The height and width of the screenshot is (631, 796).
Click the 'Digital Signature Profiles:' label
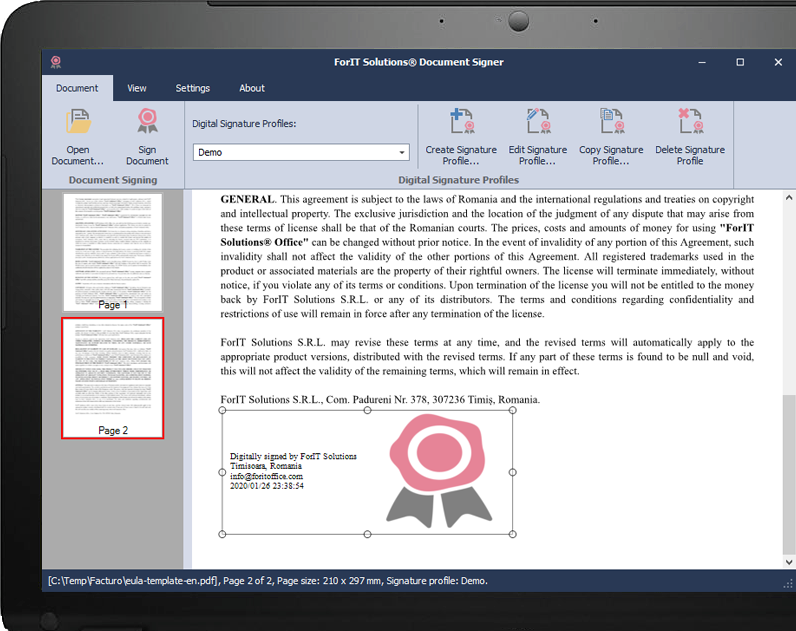point(244,124)
